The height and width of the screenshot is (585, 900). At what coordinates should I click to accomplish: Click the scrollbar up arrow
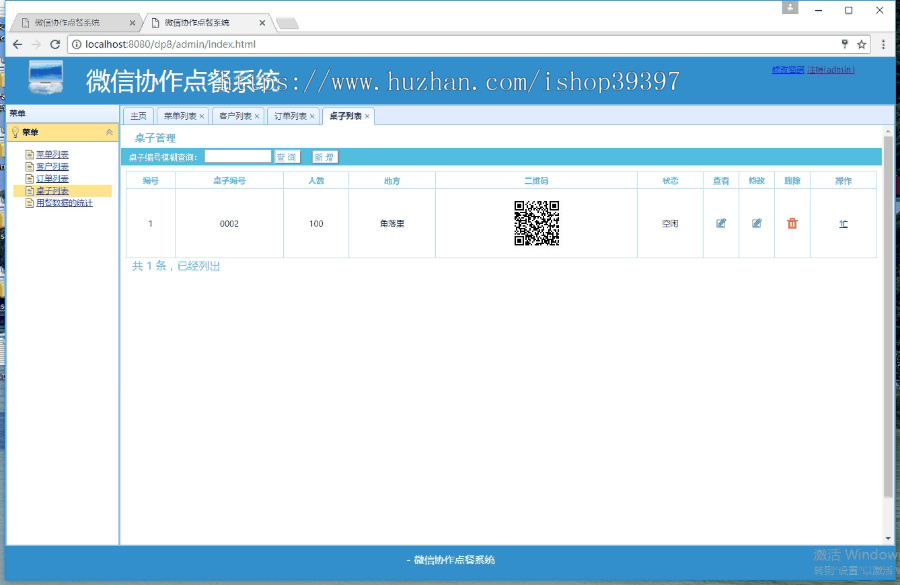click(x=888, y=131)
